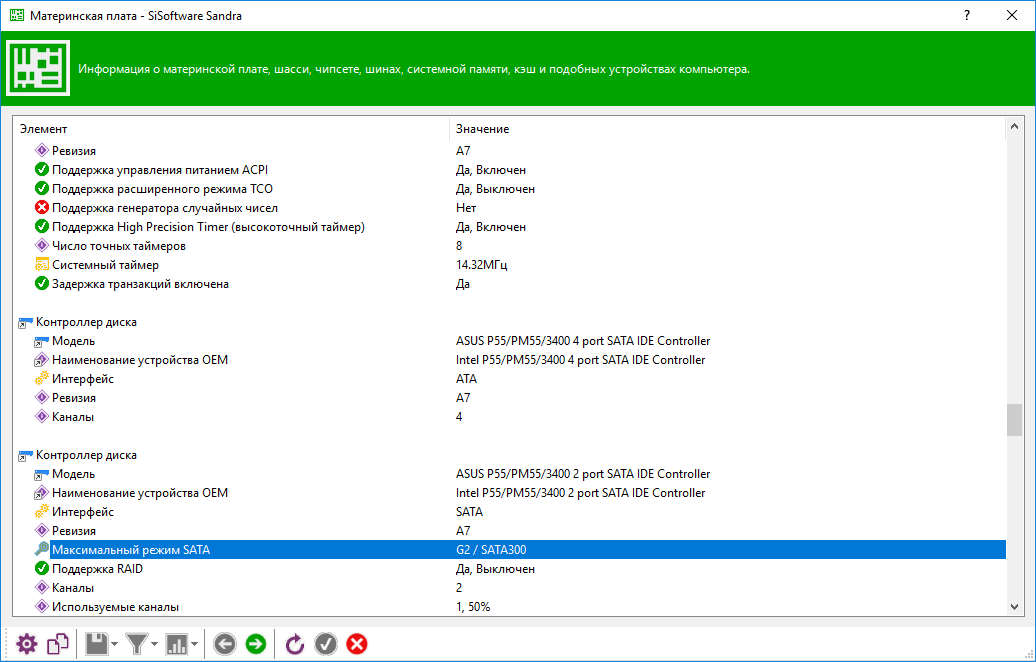Click the motherboard module icon in green banner
Image resolution: width=1036 pixels, height=662 pixels.
38,68
